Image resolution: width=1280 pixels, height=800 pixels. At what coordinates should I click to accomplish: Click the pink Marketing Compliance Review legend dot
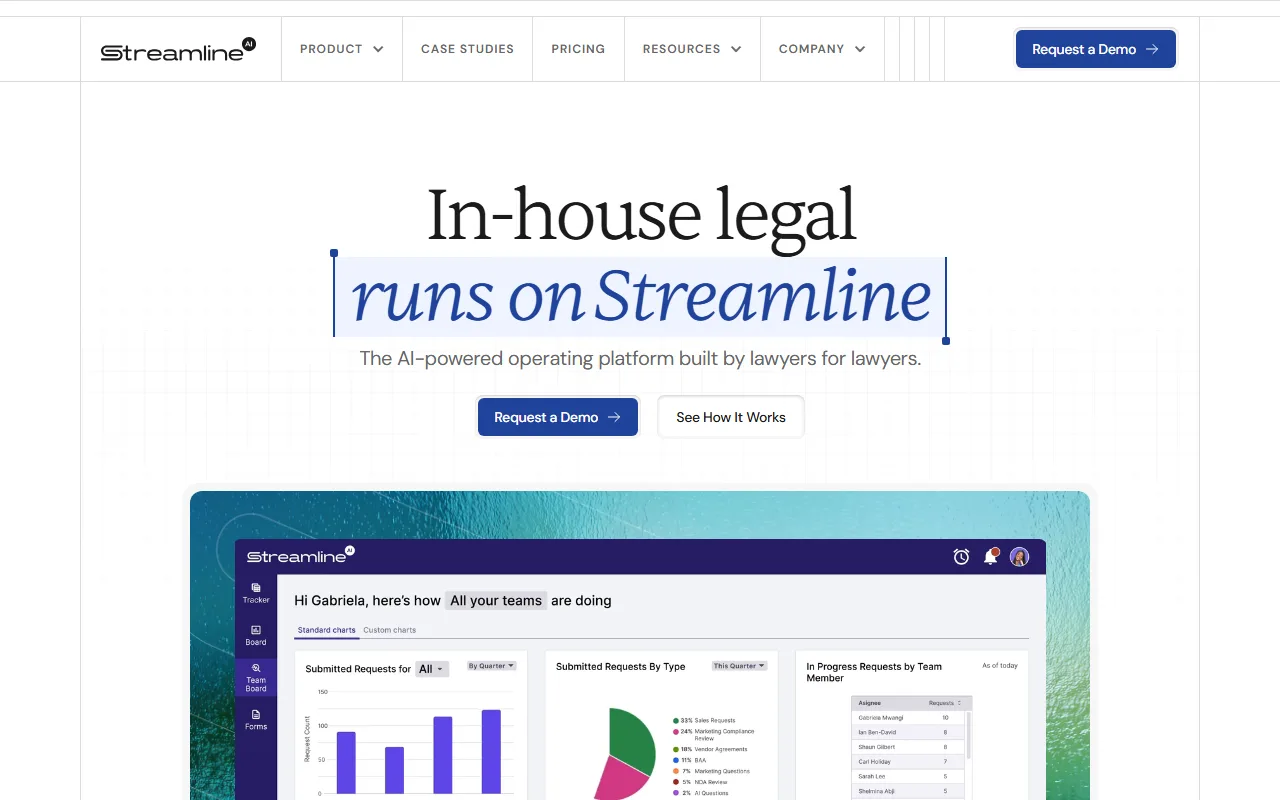pyautogui.click(x=676, y=732)
